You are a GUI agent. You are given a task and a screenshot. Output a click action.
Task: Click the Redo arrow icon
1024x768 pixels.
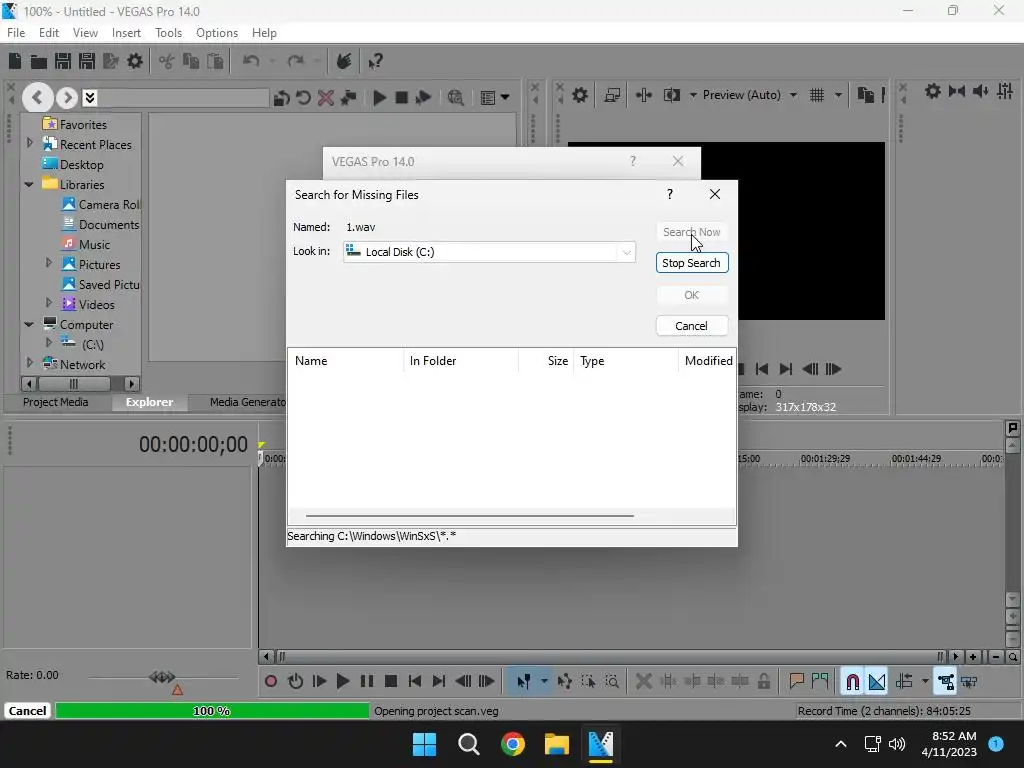(x=296, y=61)
